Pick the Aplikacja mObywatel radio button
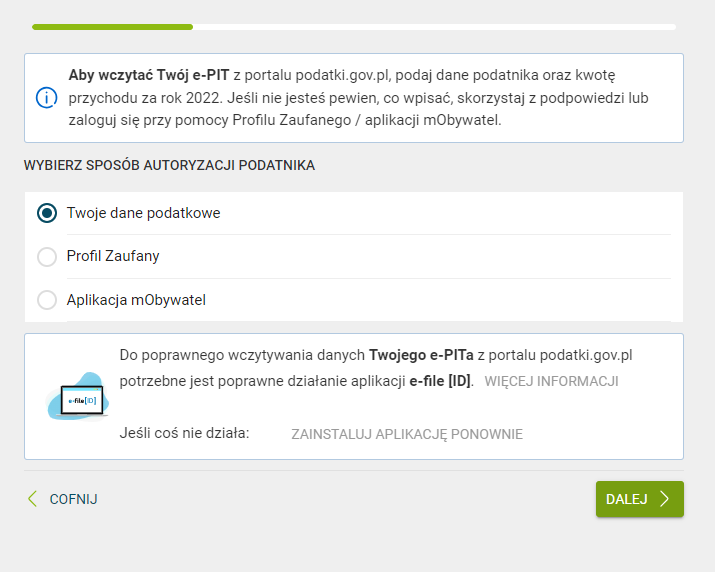 47,300
